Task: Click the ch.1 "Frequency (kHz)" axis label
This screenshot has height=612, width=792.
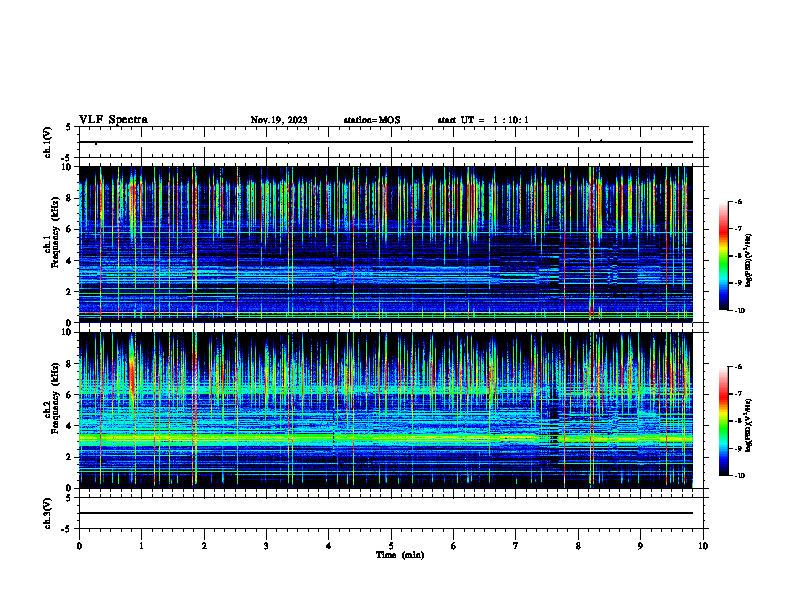Action: [55, 233]
